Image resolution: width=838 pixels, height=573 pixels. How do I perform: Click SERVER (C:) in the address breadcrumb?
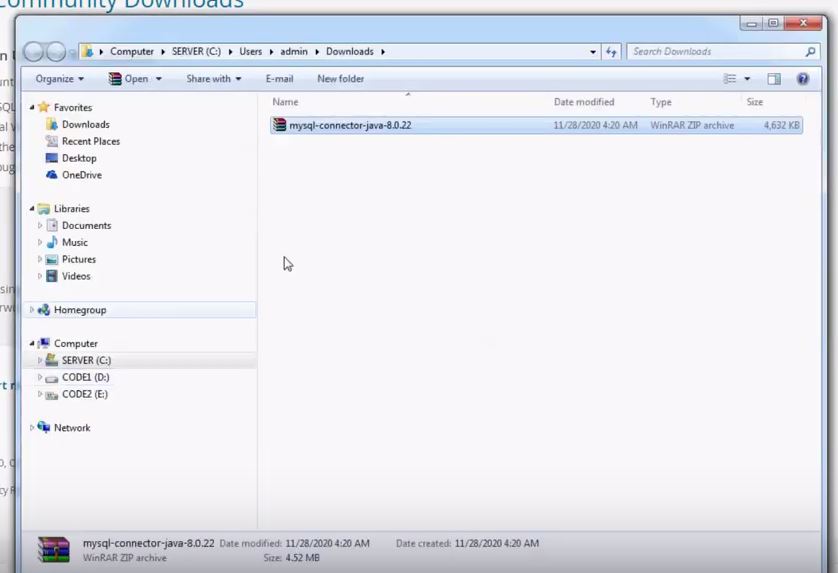click(196, 52)
